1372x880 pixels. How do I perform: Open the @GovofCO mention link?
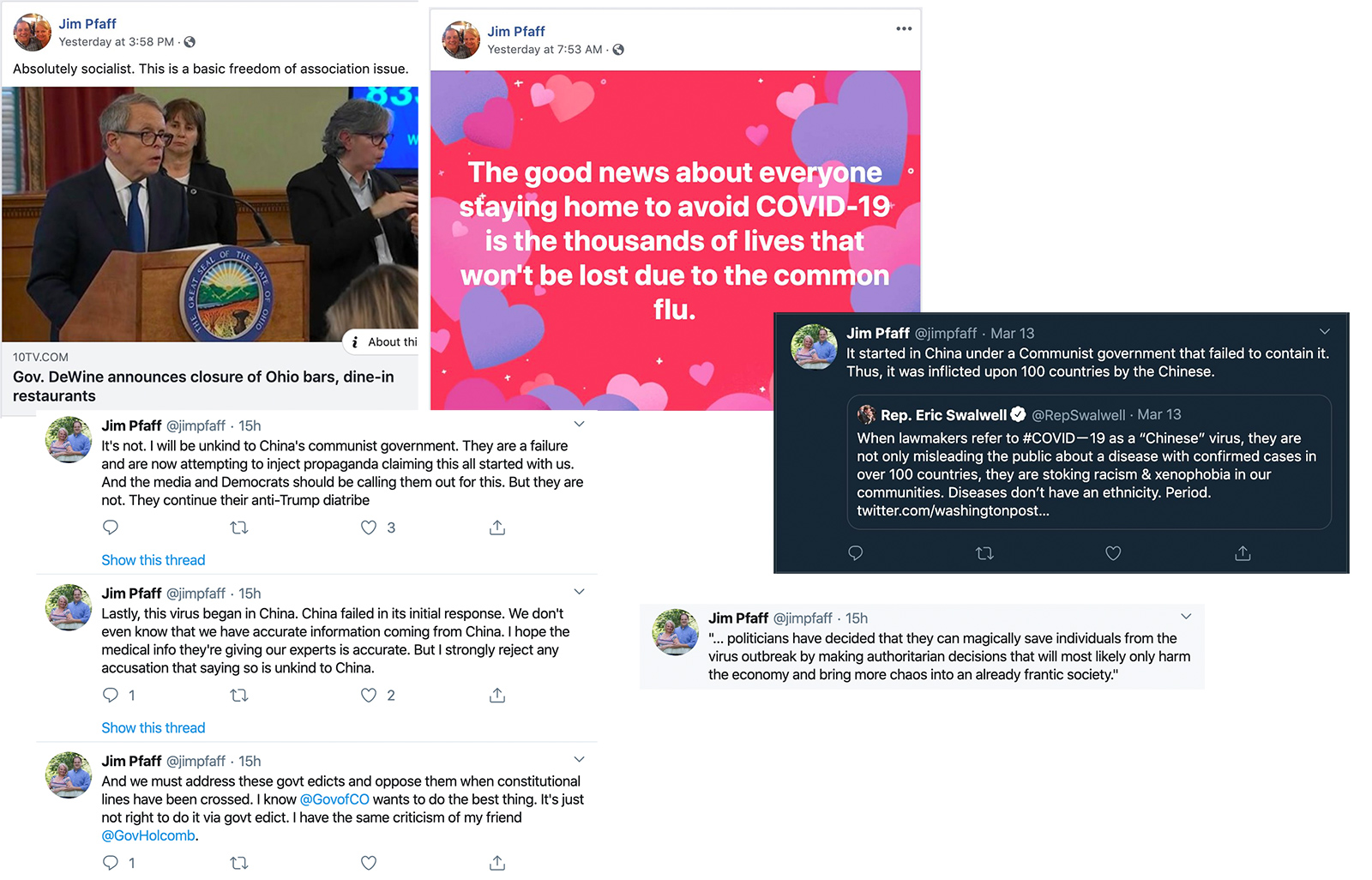[334, 799]
